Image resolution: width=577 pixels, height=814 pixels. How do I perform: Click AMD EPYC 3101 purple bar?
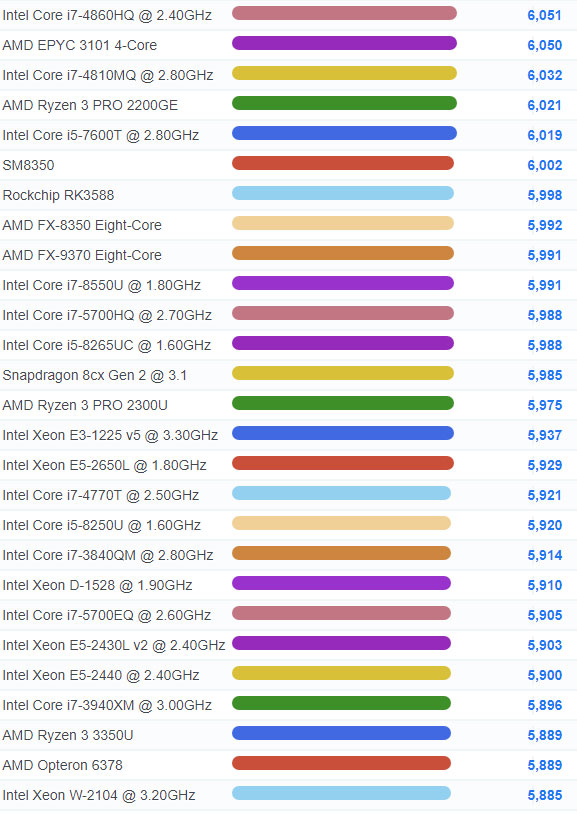[344, 43]
